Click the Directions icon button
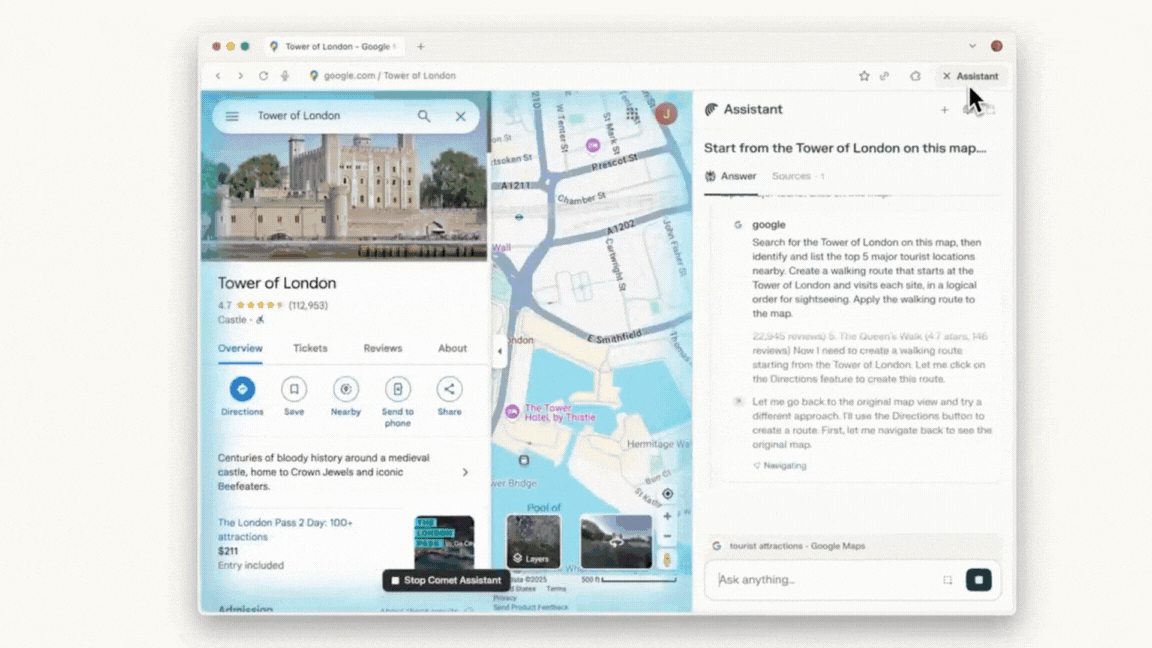The height and width of the screenshot is (648, 1152). click(242, 389)
